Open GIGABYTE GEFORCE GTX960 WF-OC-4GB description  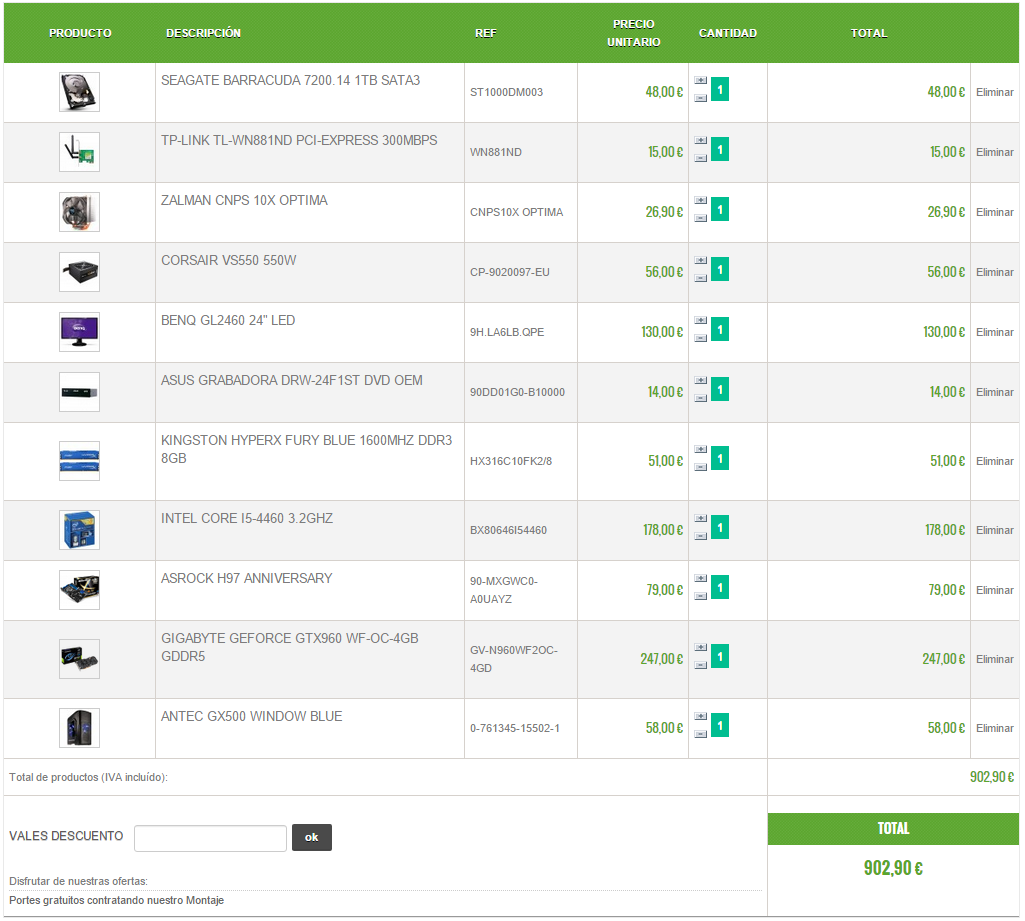click(290, 648)
